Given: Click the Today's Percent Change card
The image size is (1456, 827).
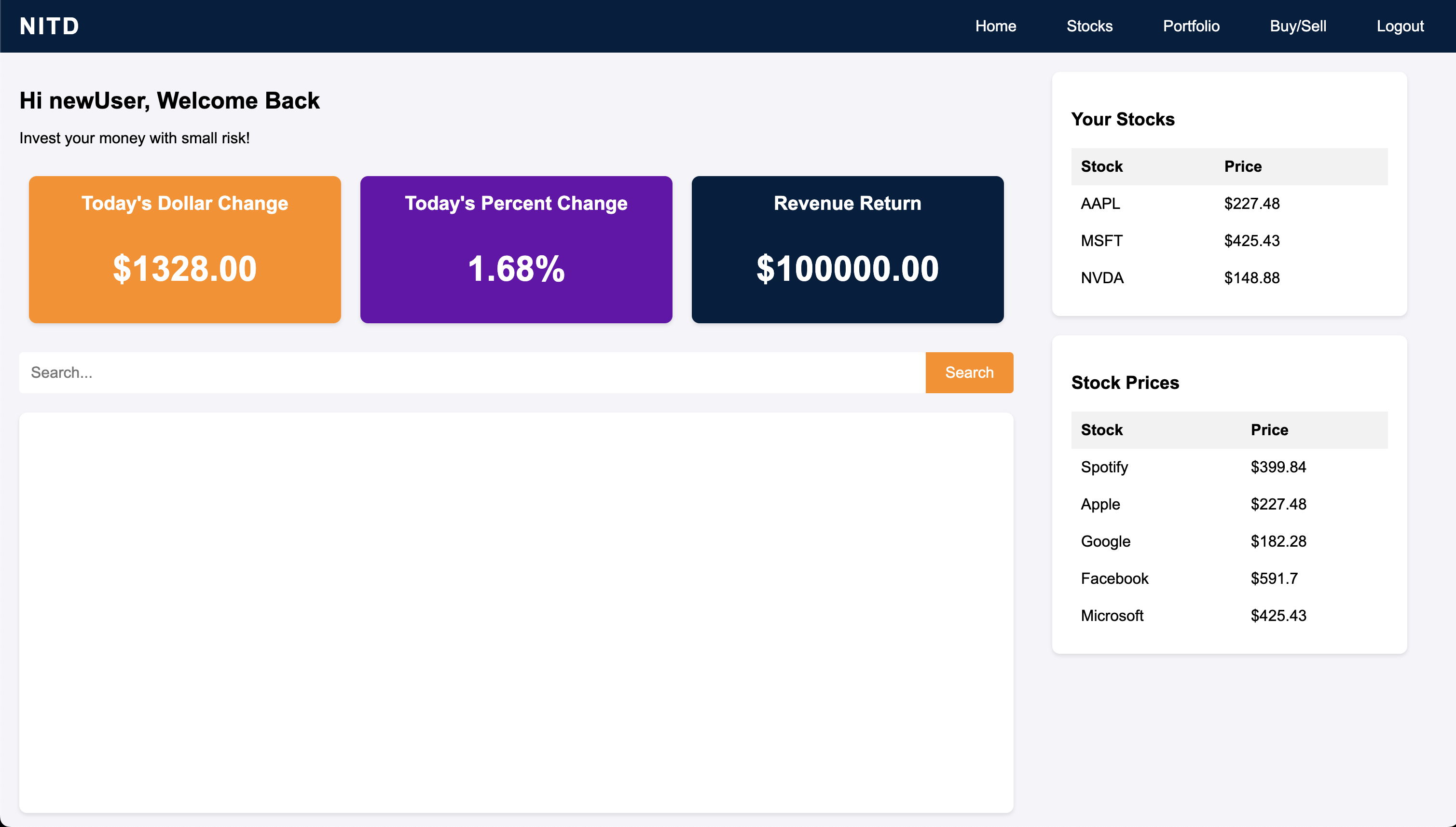Looking at the screenshot, I should click(516, 249).
